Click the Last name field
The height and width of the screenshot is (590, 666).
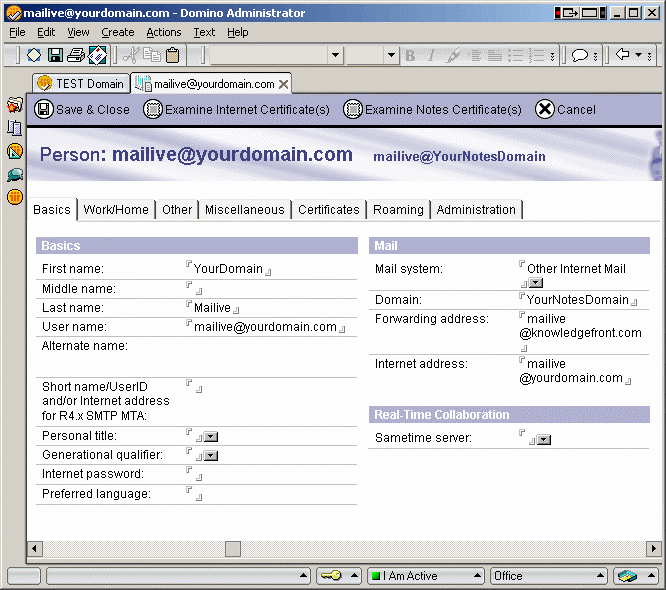[x=212, y=308]
